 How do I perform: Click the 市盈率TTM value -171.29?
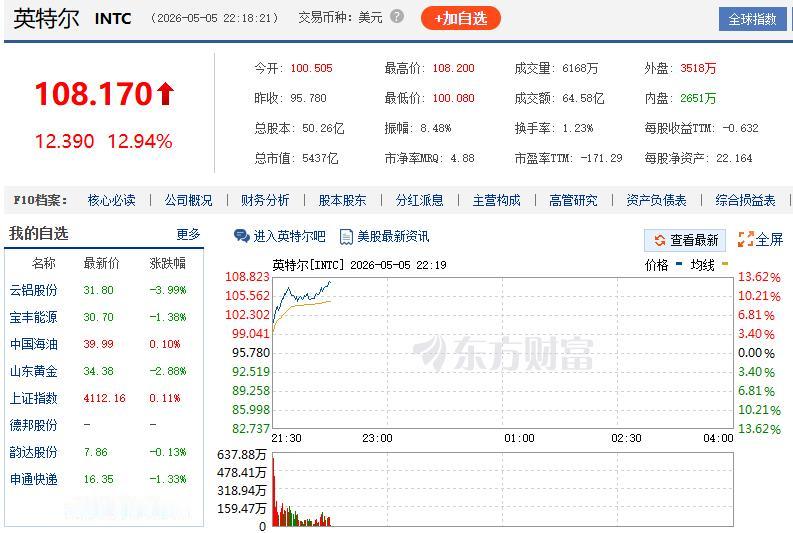601,158
